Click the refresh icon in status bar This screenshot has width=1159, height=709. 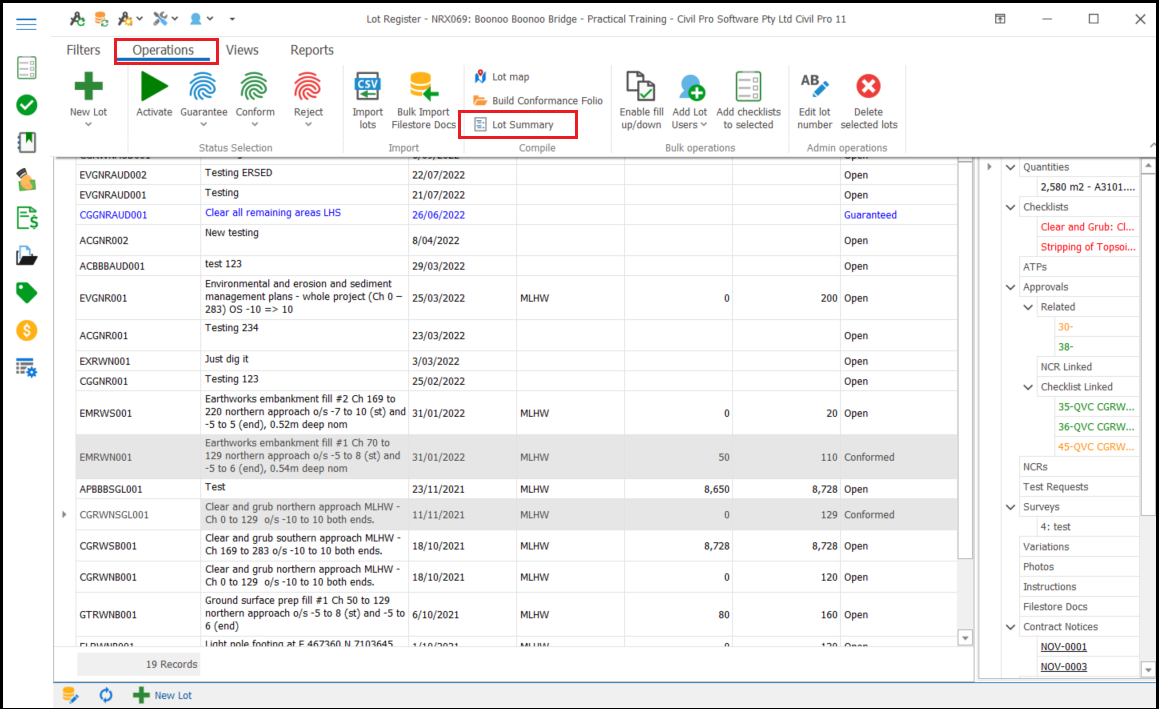106,695
